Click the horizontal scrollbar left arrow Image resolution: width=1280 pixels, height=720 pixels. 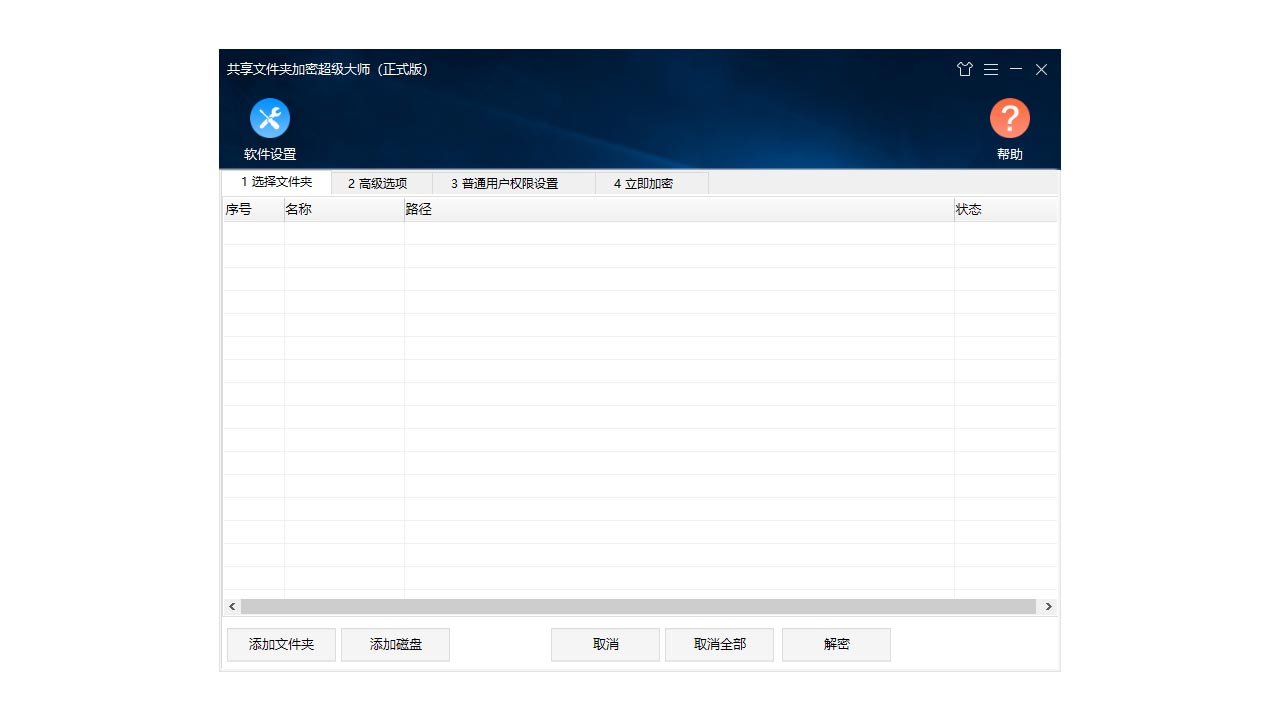click(x=232, y=607)
